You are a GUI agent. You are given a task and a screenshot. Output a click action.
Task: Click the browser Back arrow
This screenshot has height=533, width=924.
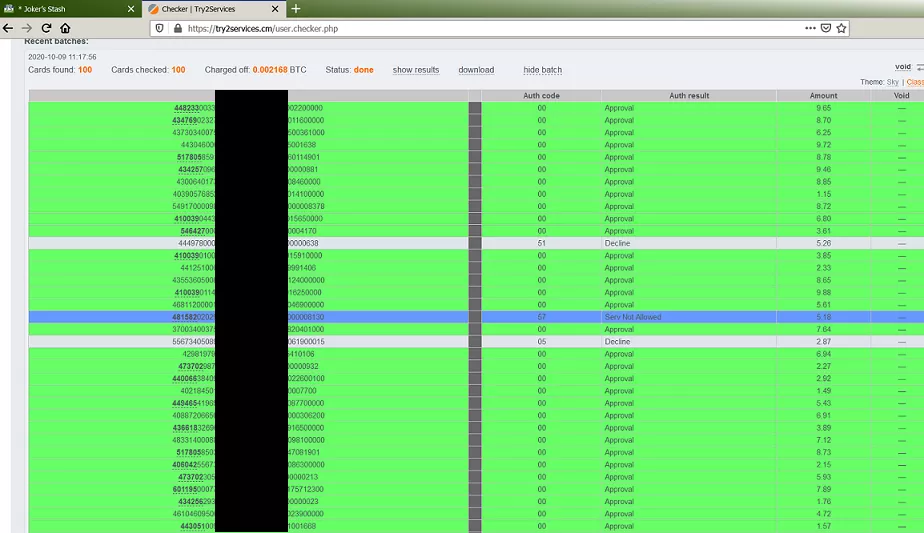tap(9, 28)
